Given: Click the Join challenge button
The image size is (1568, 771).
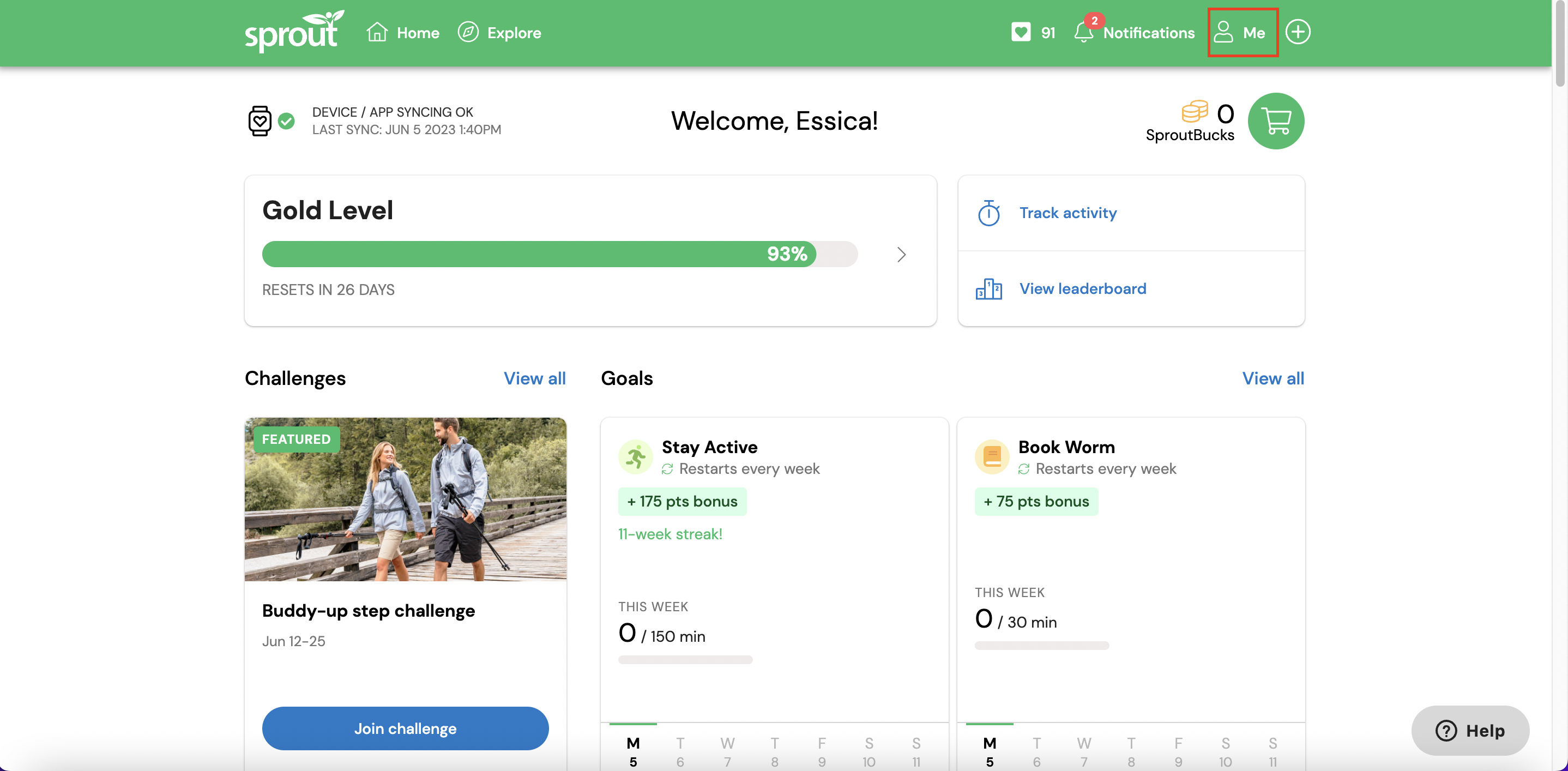Looking at the screenshot, I should (x=405, y=727).
